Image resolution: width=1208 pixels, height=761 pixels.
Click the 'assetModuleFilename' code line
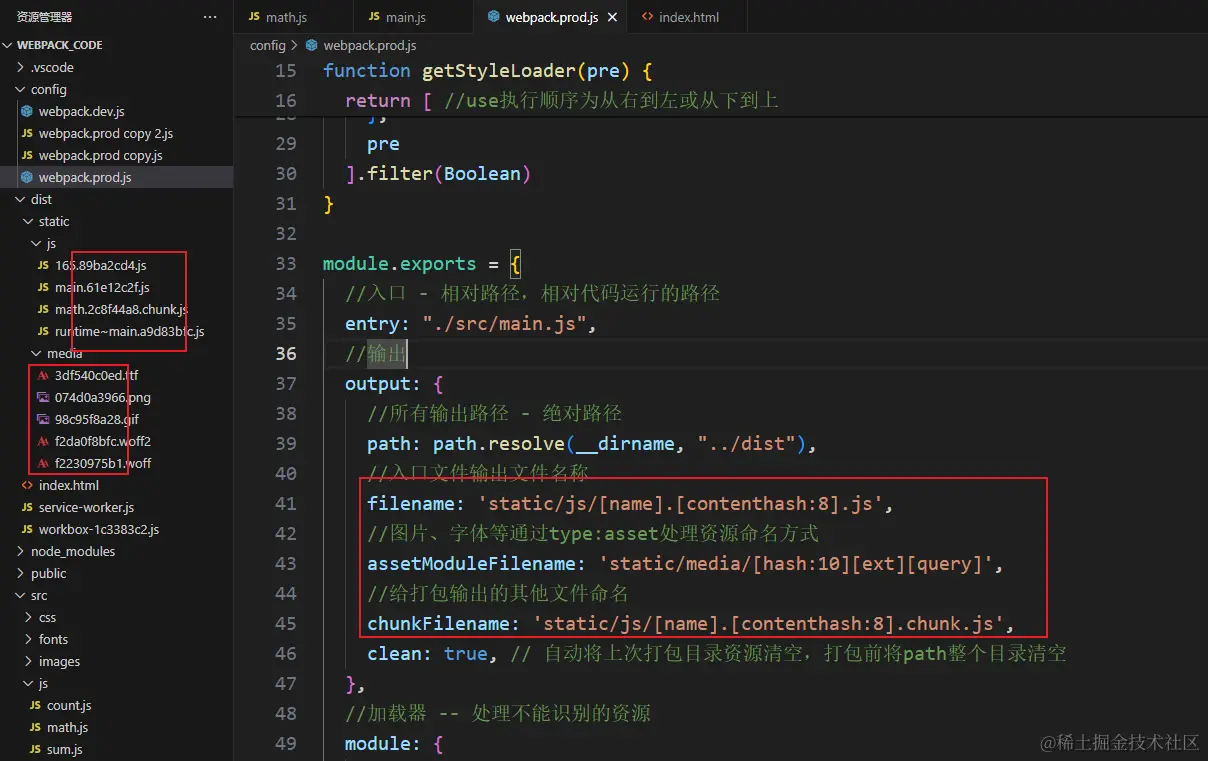pyautogui.click(x=685, y=563)
